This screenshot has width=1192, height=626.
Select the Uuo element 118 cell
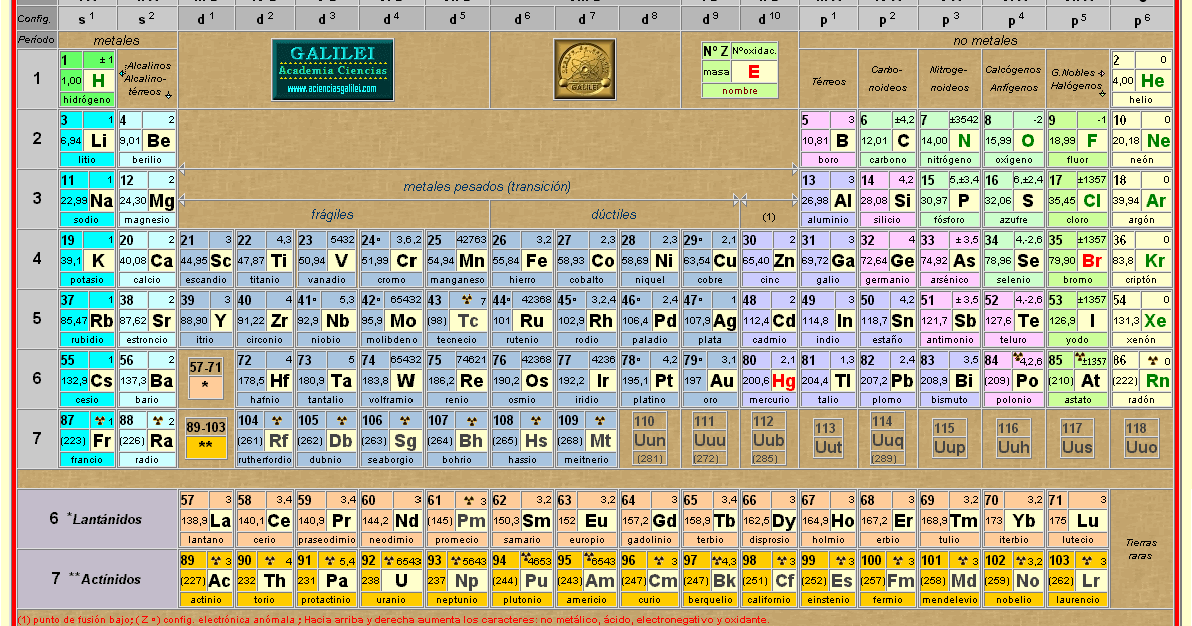(1141, 439)
